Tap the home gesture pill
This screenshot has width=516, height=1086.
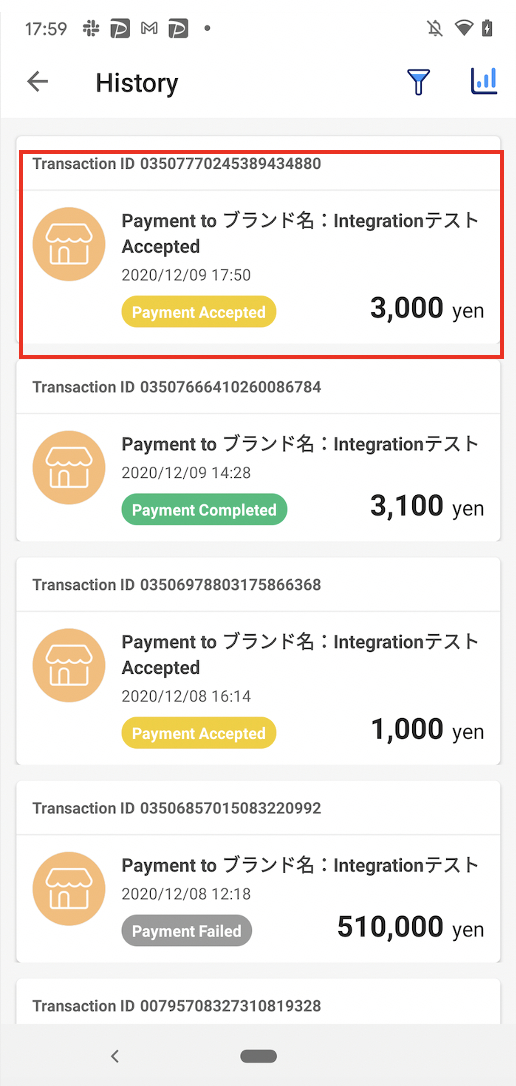point(258,1056)
